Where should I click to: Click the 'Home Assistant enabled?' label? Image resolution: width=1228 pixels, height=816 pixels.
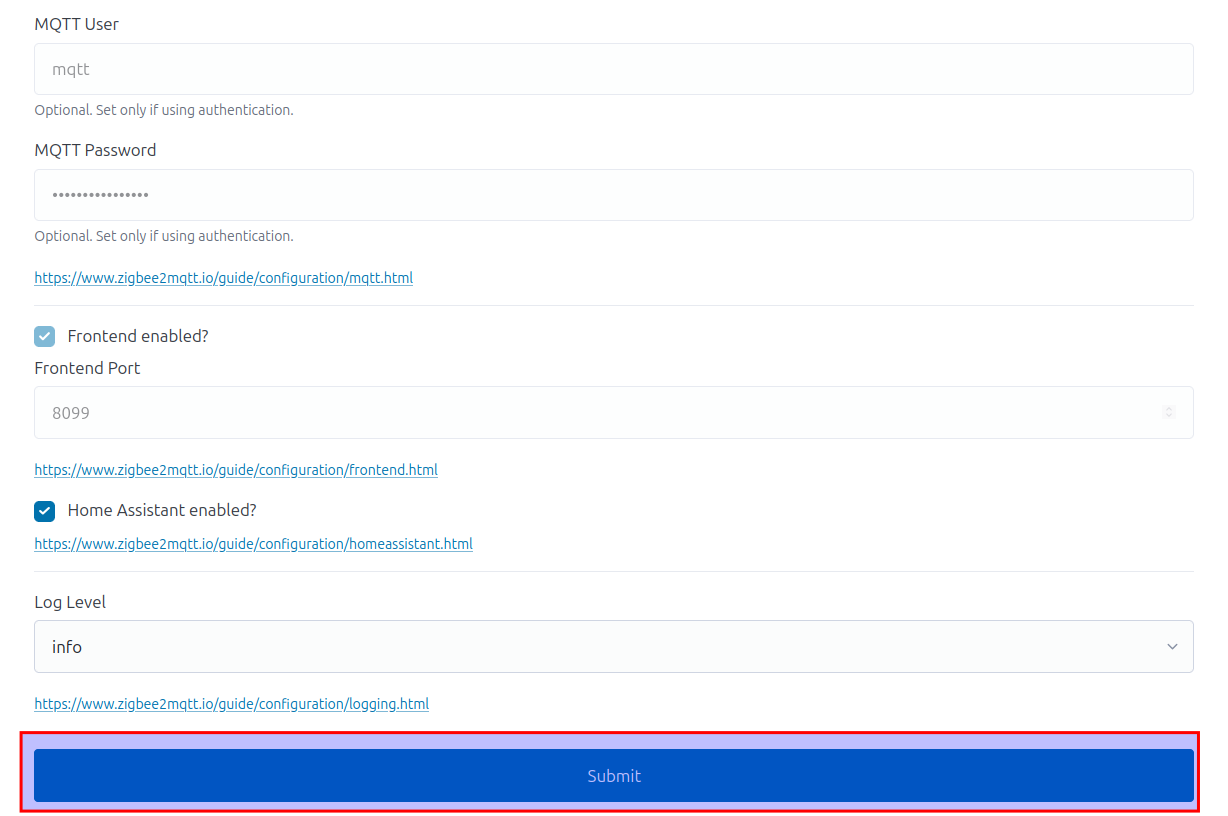[162, 511]
